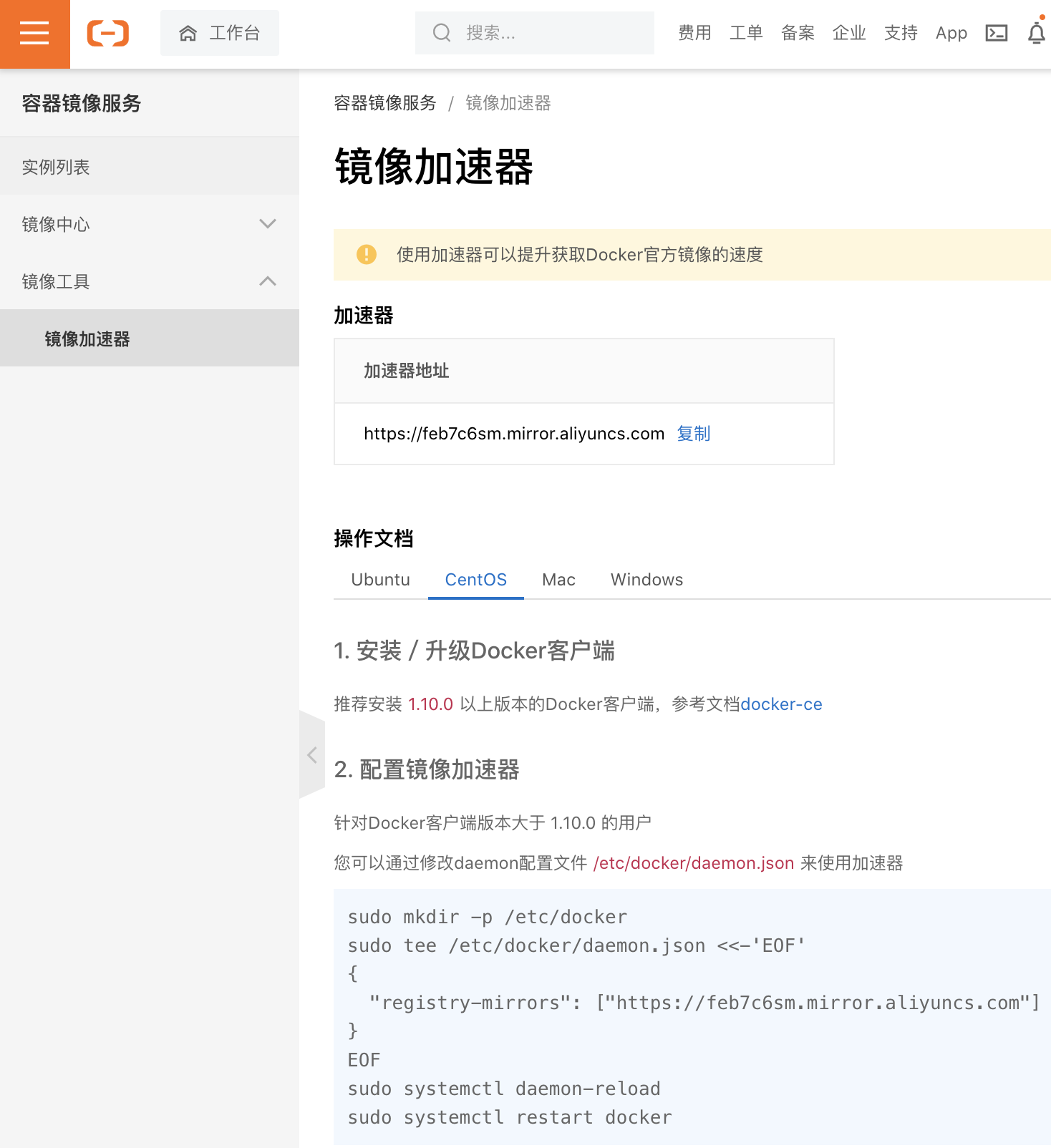The height and width of the screenshot is (1148, 1051).
Task: Click the '1. 安装 / 升级Docker客户端' heading
Action: [x=474, y=651]
